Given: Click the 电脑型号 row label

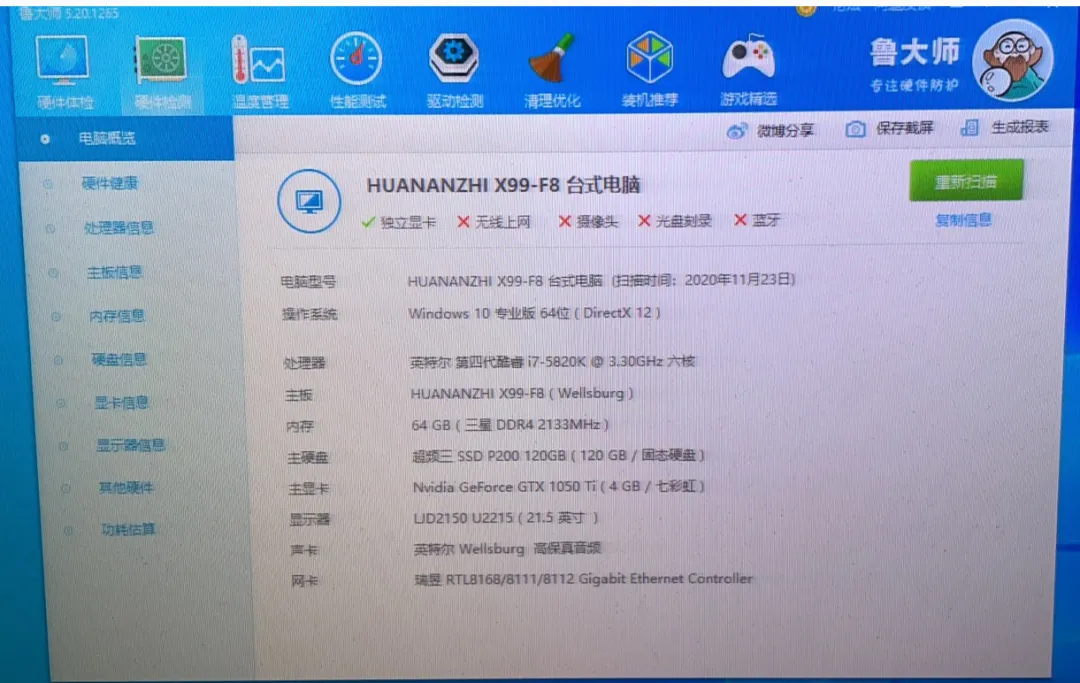Looking at the screenshot, I should pos(308,282).
